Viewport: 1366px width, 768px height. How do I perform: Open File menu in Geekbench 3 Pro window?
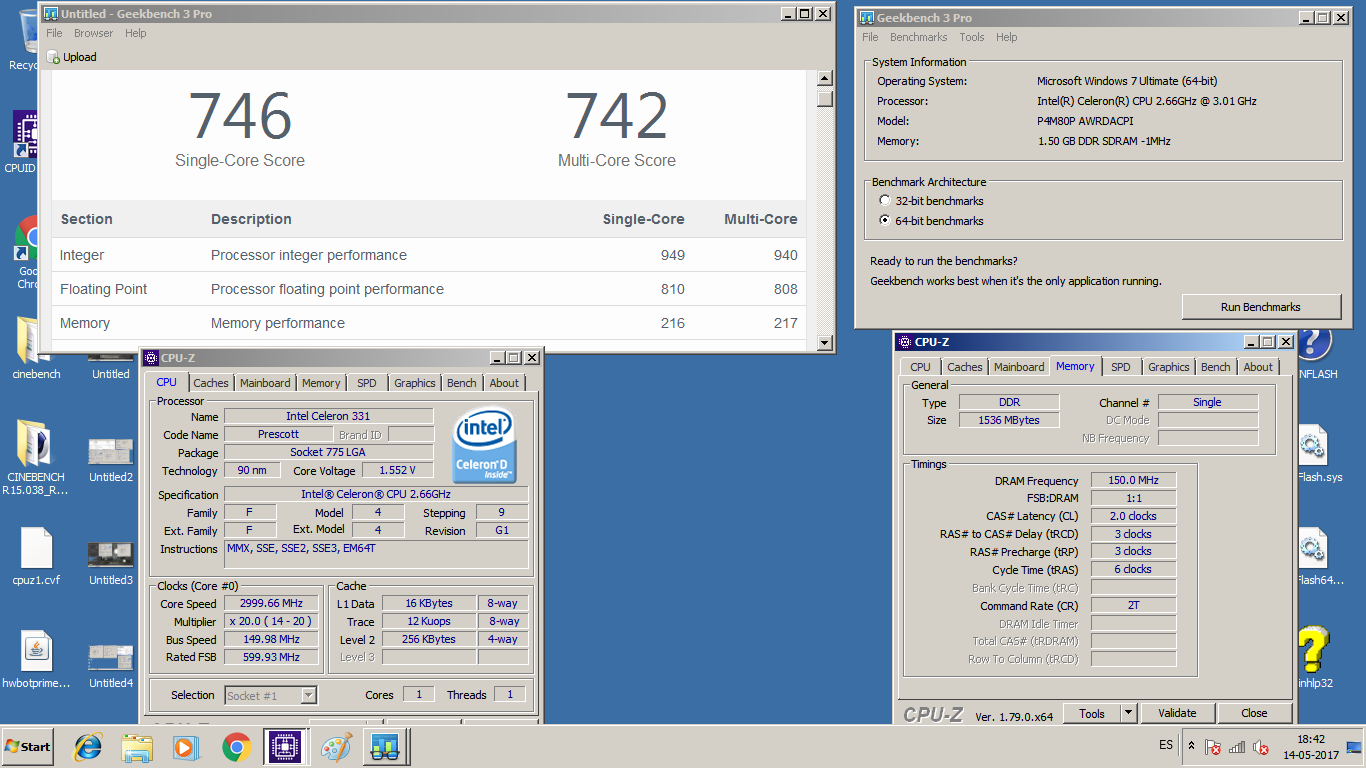pyautogui.click(x=870, y=37)
